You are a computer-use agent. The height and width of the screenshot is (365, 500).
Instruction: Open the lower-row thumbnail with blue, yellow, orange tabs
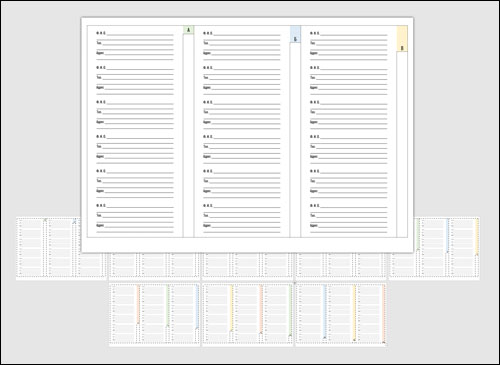341,314
